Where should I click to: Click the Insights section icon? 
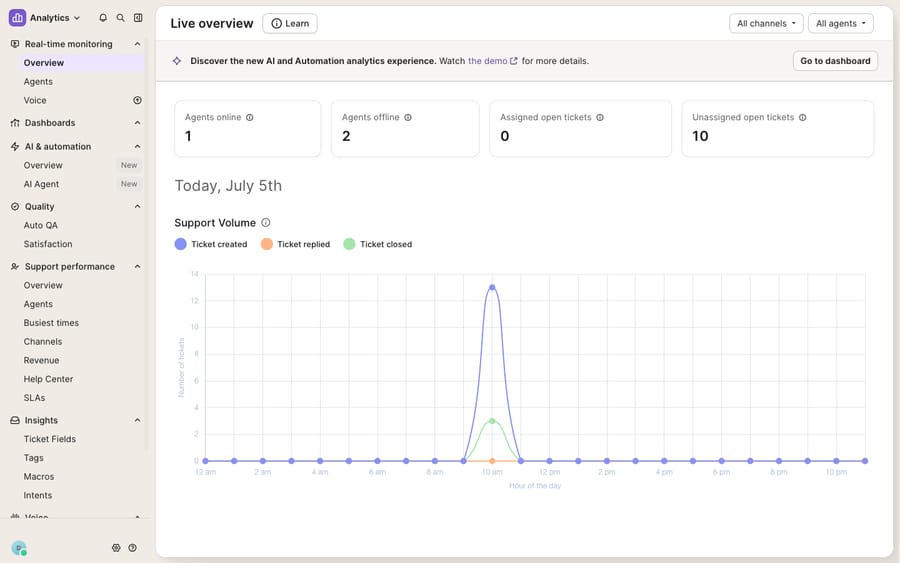(x=15, y=420)
